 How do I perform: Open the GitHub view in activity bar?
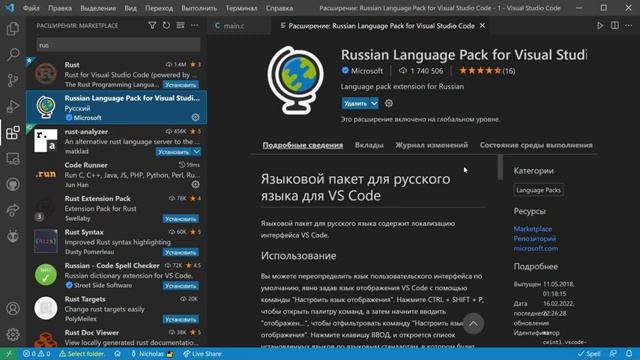pyautogui.click(x=13, y=184)
